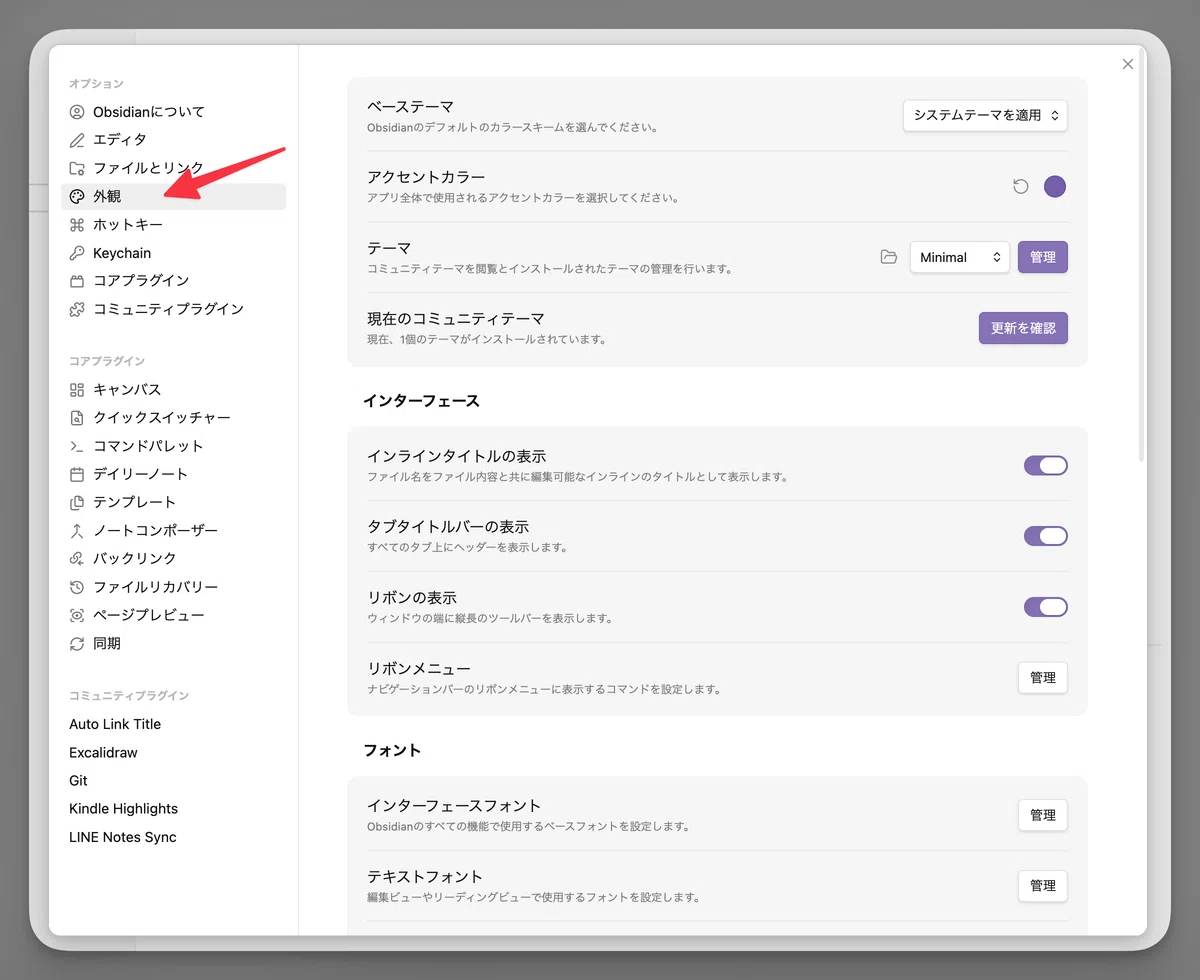The height and width of the screenshot is (980, 1200).
Task: Click the 外観 palette icon
Action: [x=77, y=197]
